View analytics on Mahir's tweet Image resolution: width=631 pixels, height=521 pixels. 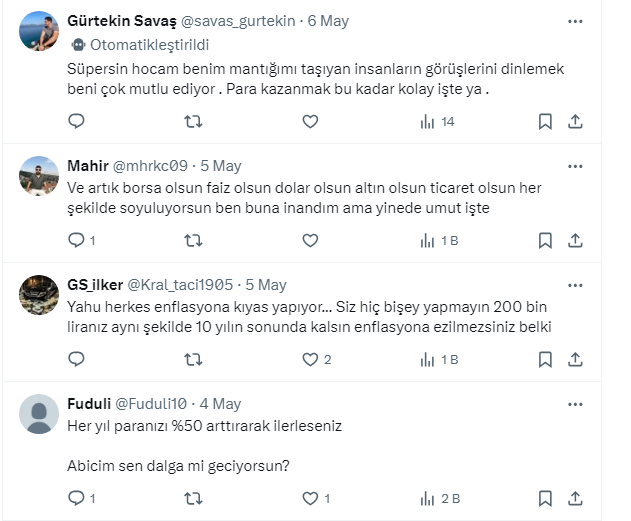coord(438,240)
